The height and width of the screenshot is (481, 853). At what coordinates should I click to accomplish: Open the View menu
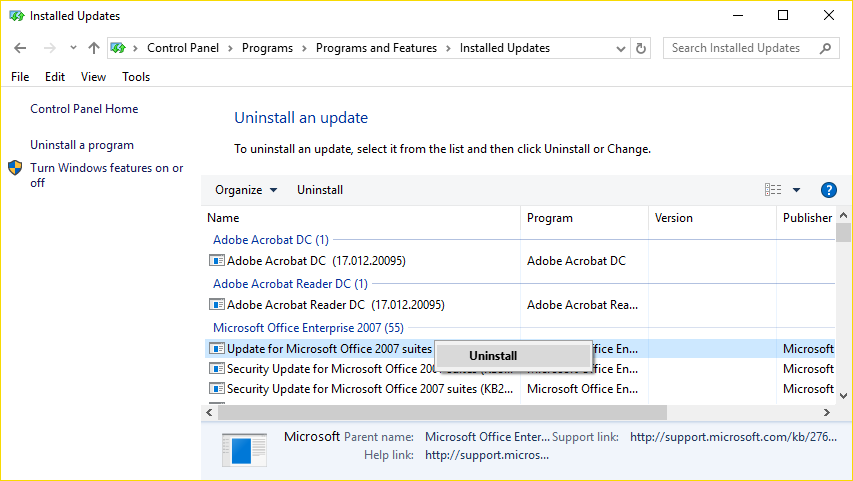click(x=93, y=77)
